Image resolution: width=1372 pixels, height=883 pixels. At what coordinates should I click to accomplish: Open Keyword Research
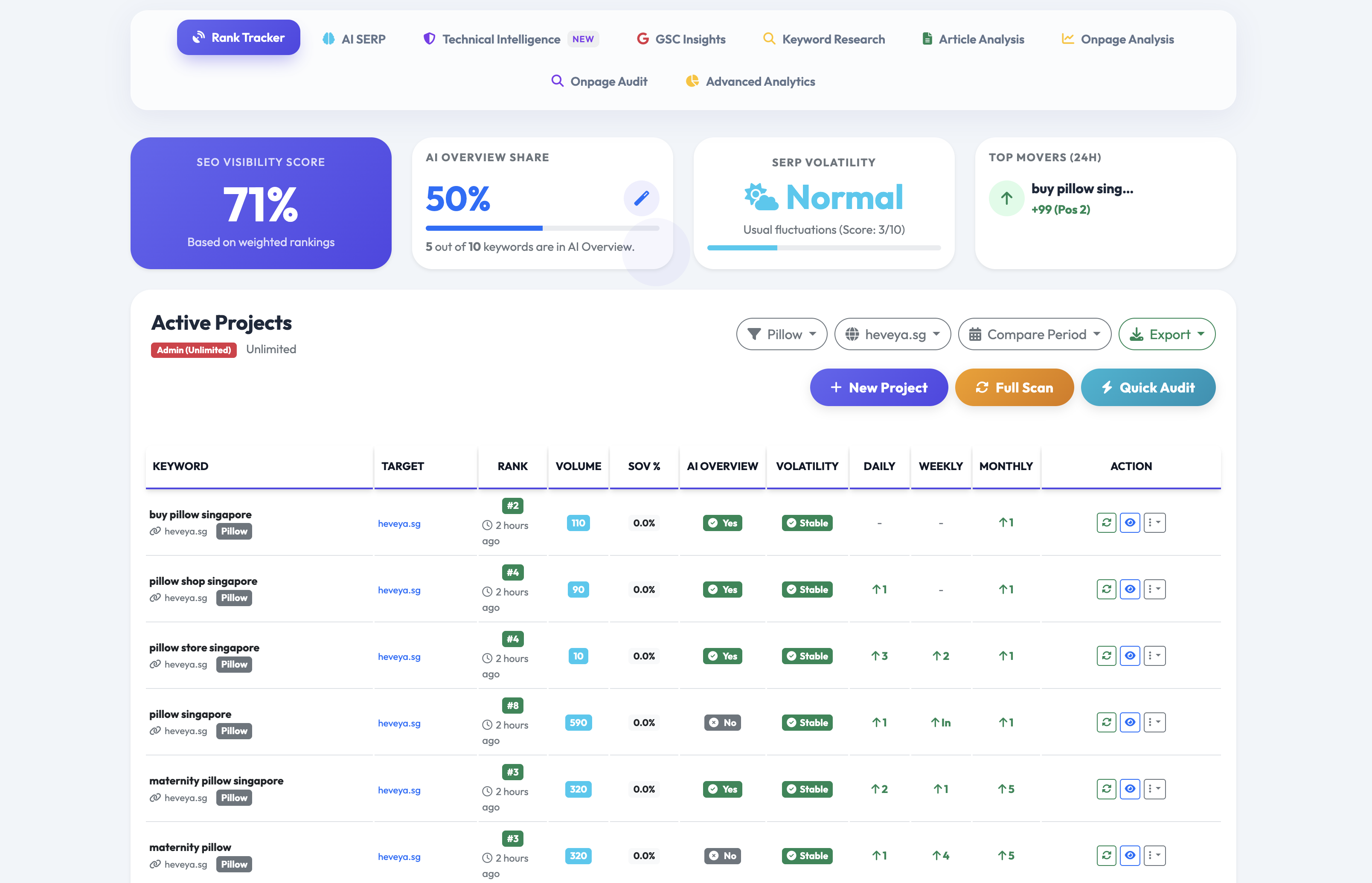pos(823,38)
